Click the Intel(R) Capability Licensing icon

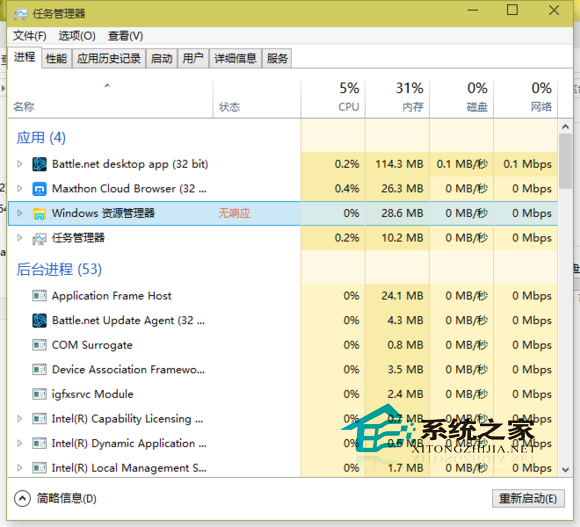(40, 419)
